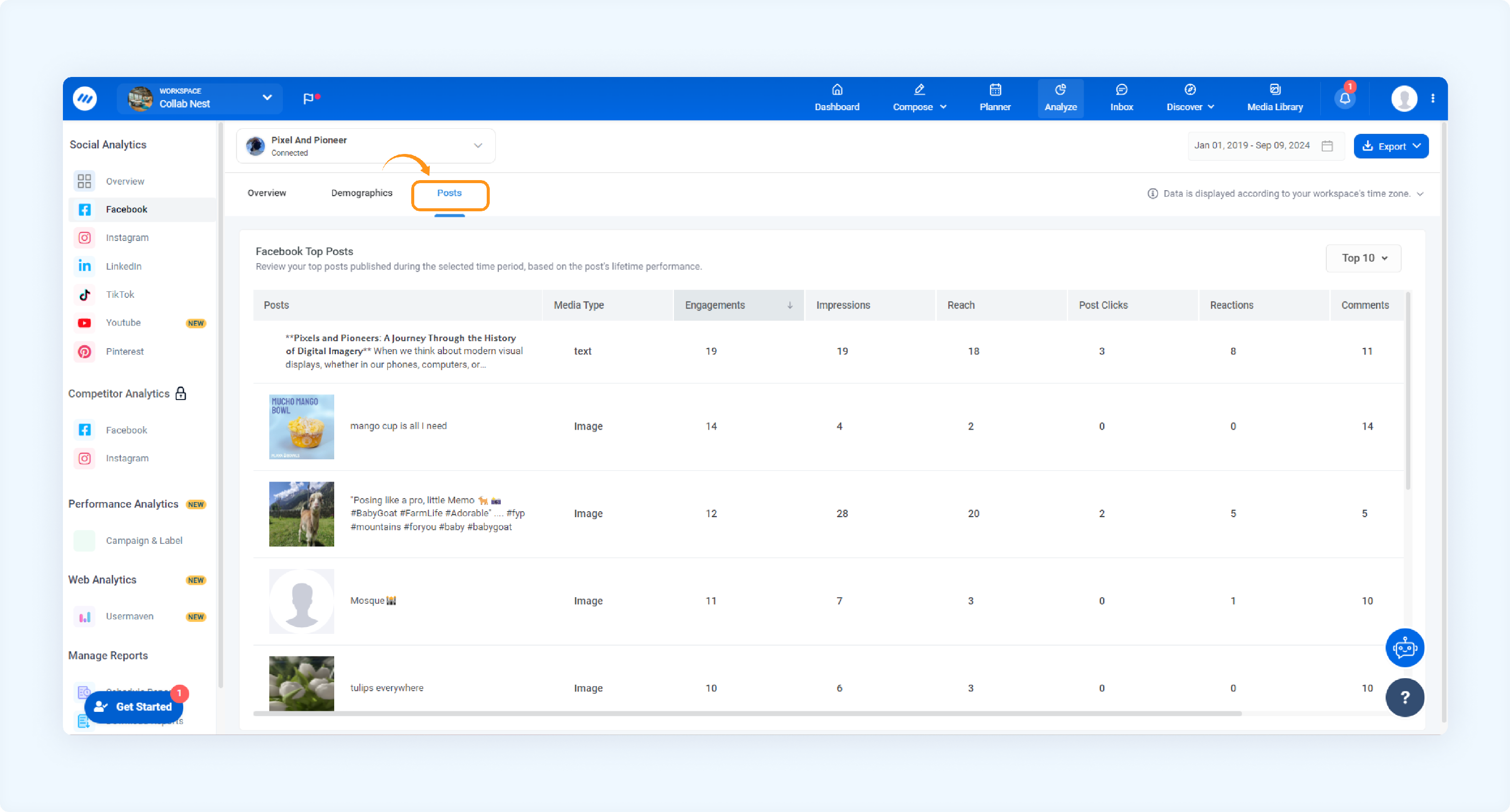Open the mango bowl post thumbnail
1510x812 pixels.
click(301, 427)
